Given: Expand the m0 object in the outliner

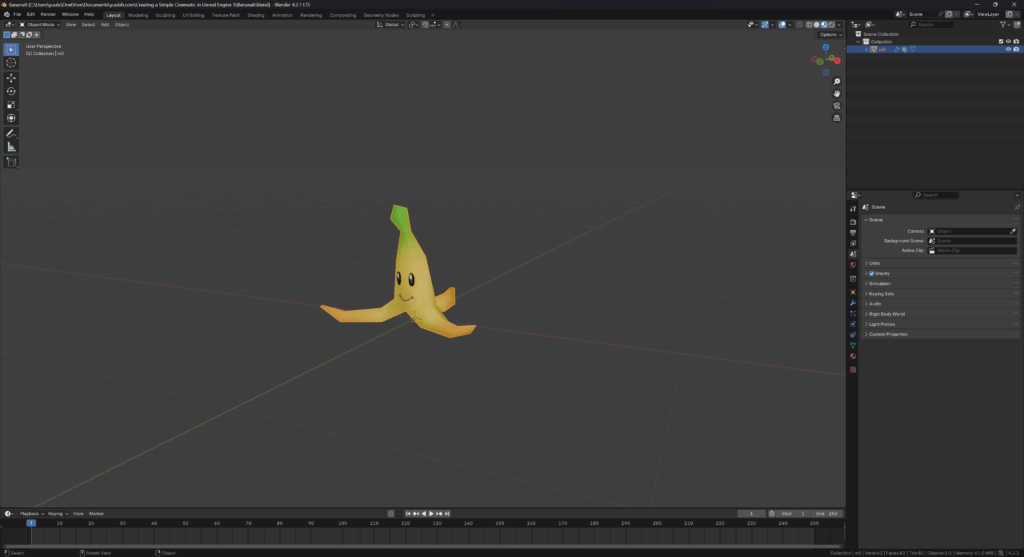Looking at the screenshot, I should [x=867, y=49].
